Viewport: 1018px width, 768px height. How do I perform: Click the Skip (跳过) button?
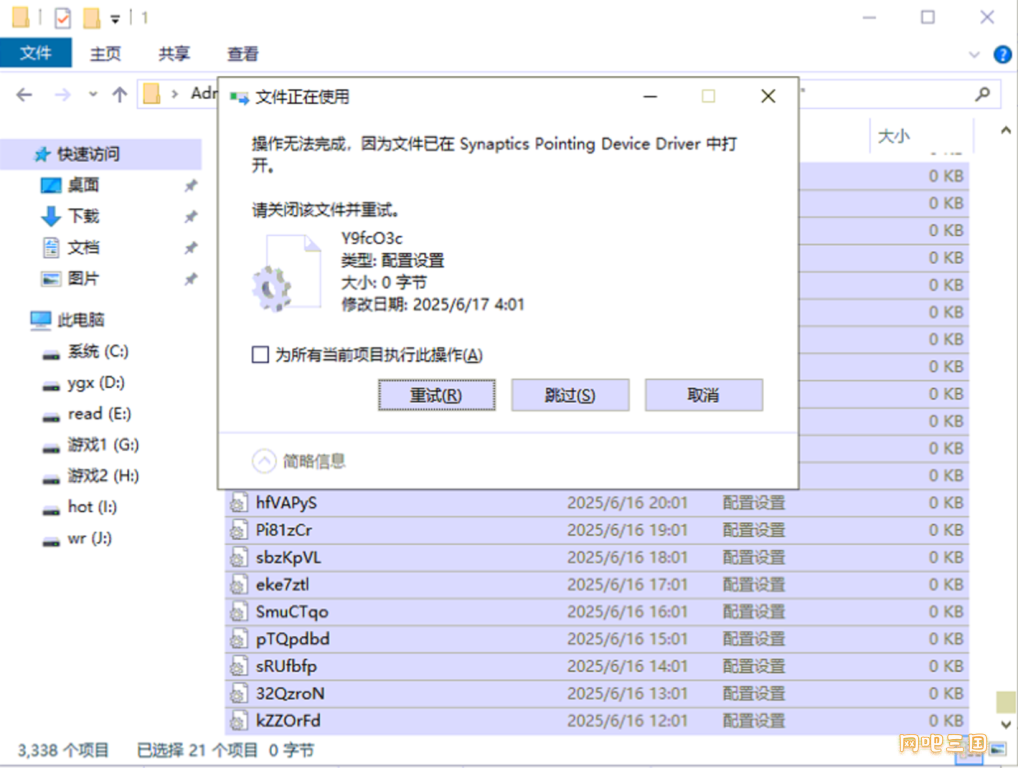click(570, 395)
